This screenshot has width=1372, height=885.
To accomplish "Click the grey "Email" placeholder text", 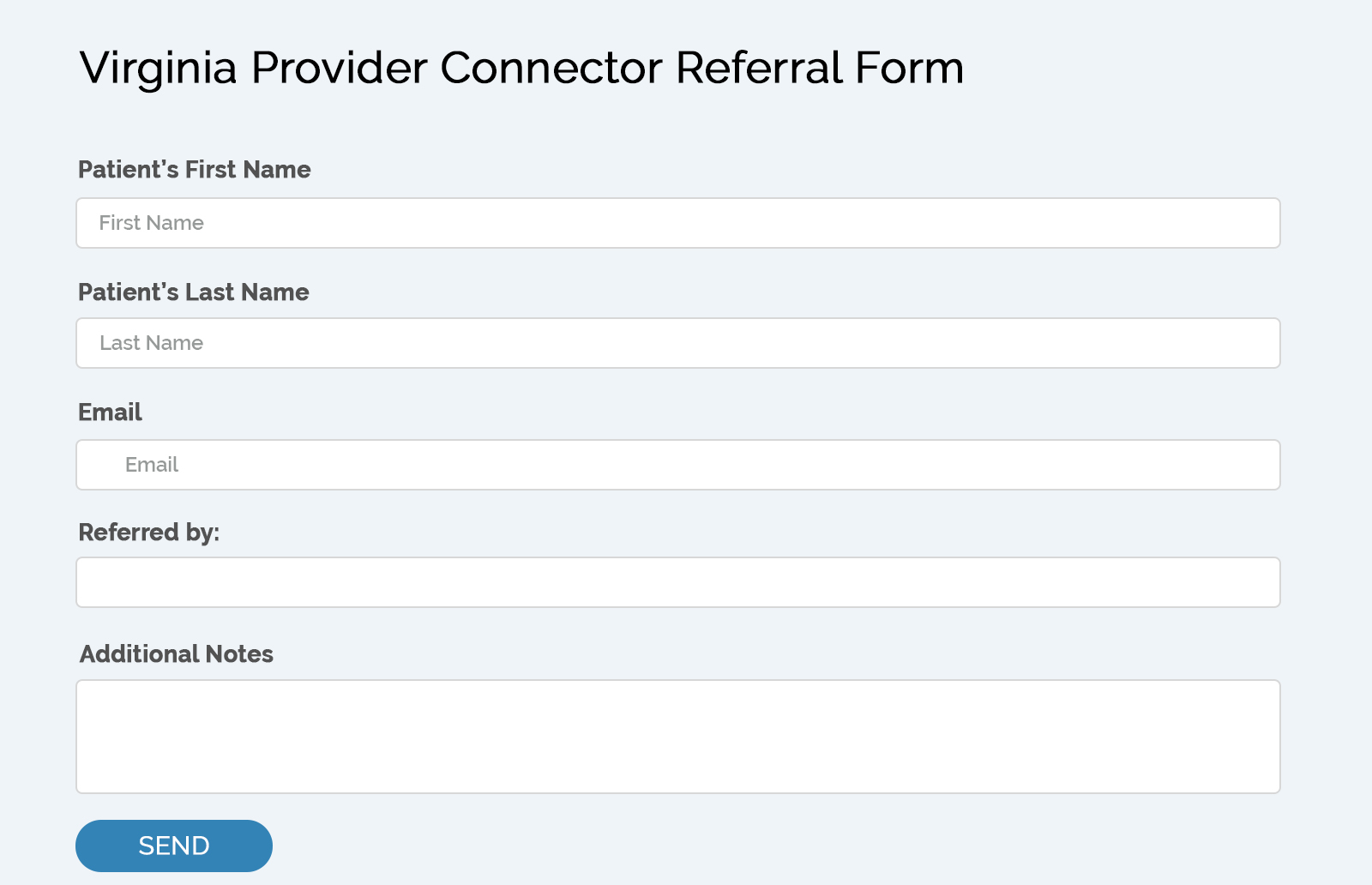I will 152,465.
